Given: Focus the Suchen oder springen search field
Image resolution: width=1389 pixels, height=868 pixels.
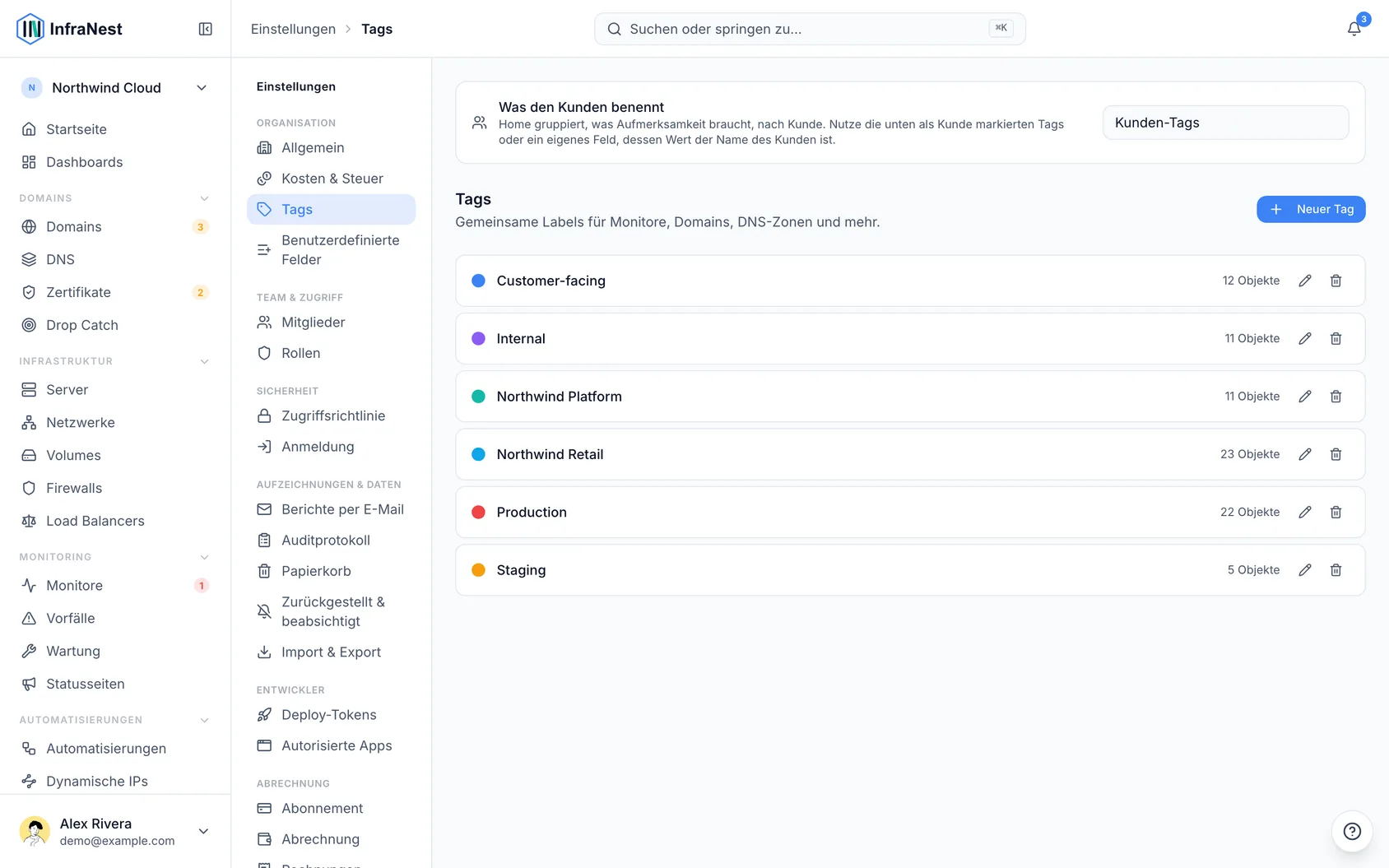Looking at the screenshot, I should point(810,29).
